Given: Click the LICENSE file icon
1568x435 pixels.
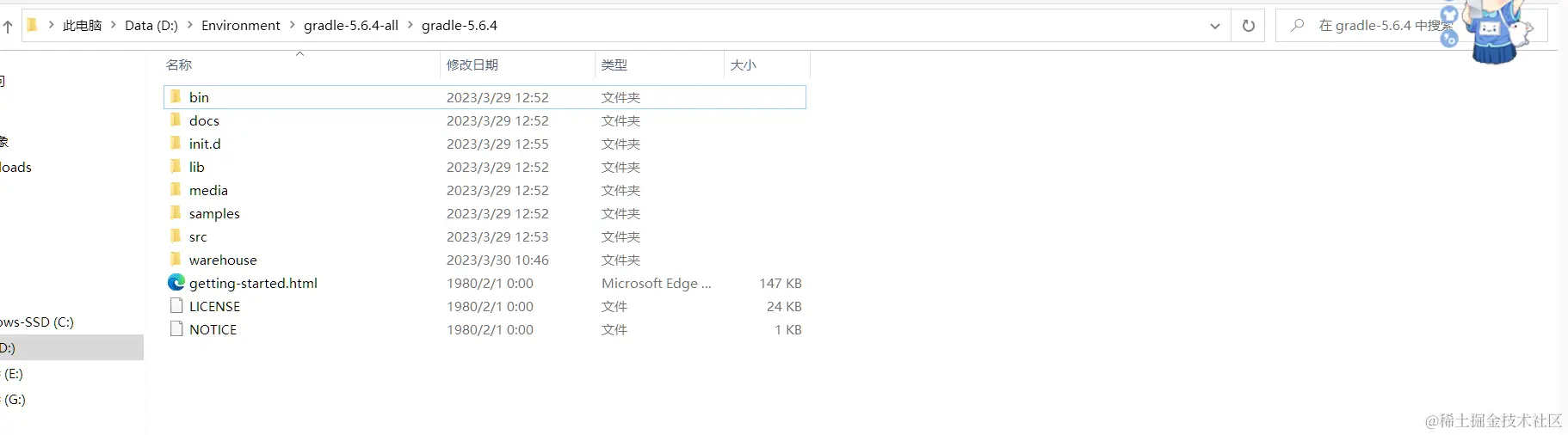Looking at the screenshot, I should [x=176, y=305].
